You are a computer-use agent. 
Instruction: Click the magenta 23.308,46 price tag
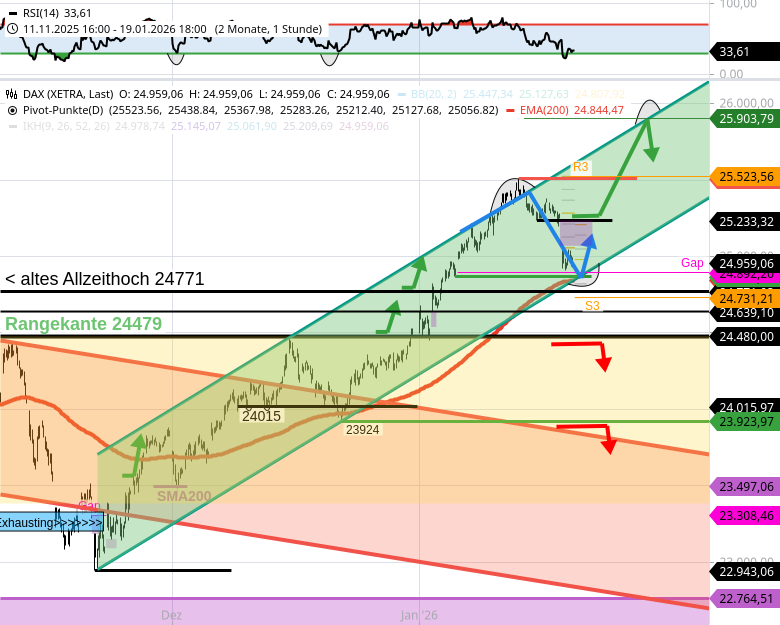pyautogui.click(x=746, y=516)
